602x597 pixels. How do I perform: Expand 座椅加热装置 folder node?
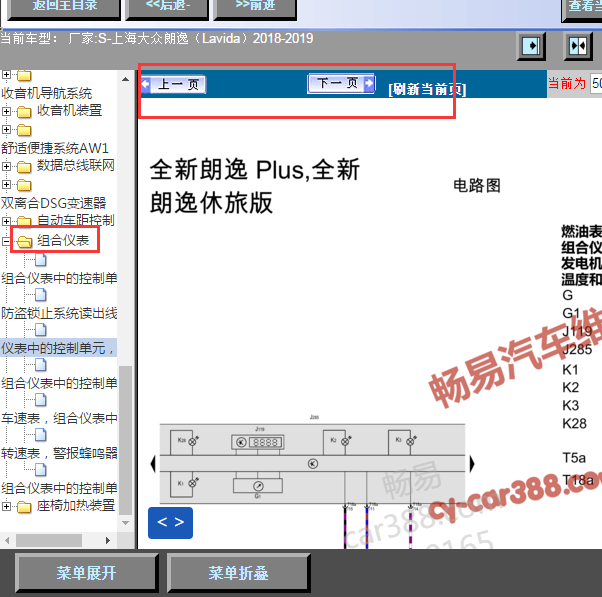[x=6, y=506]
